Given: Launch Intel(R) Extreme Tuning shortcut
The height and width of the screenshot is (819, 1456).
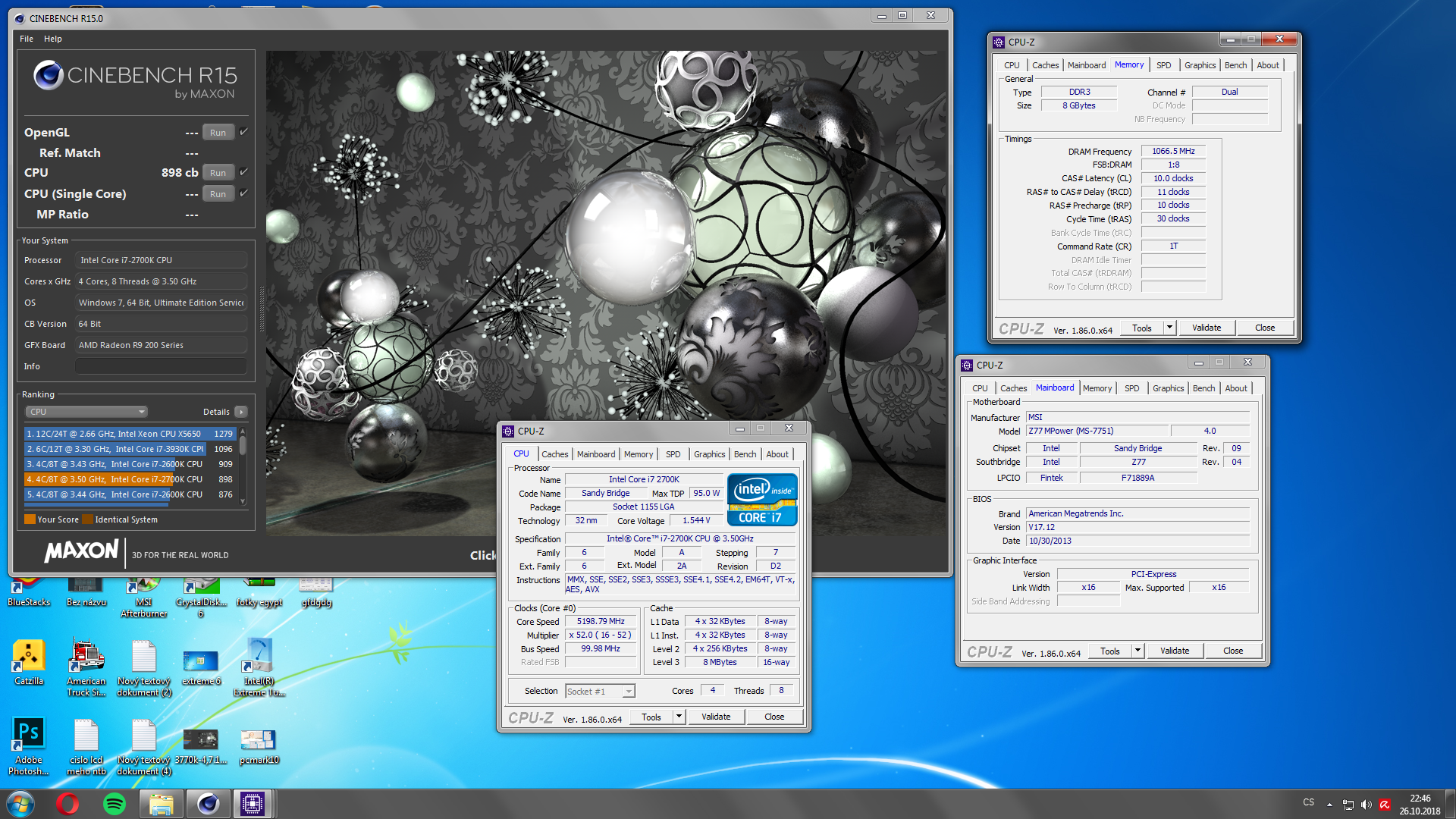Looking at the screenshot, I should 259,667.
